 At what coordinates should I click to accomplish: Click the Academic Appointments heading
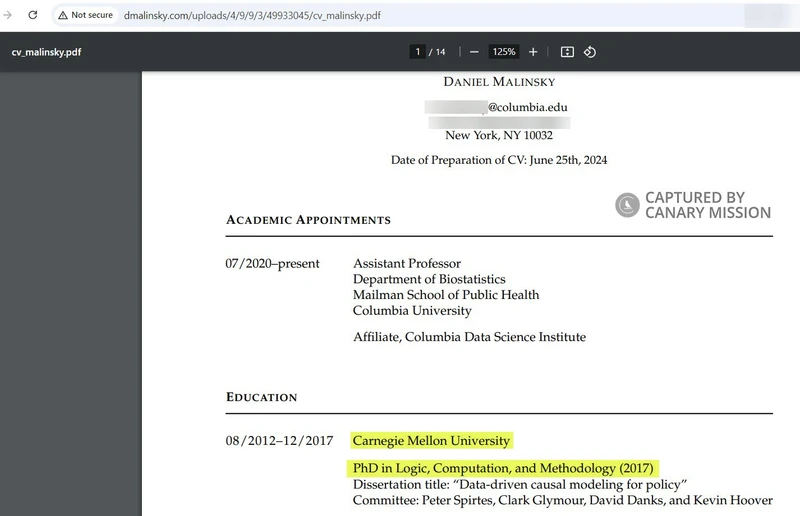point(308,219)
